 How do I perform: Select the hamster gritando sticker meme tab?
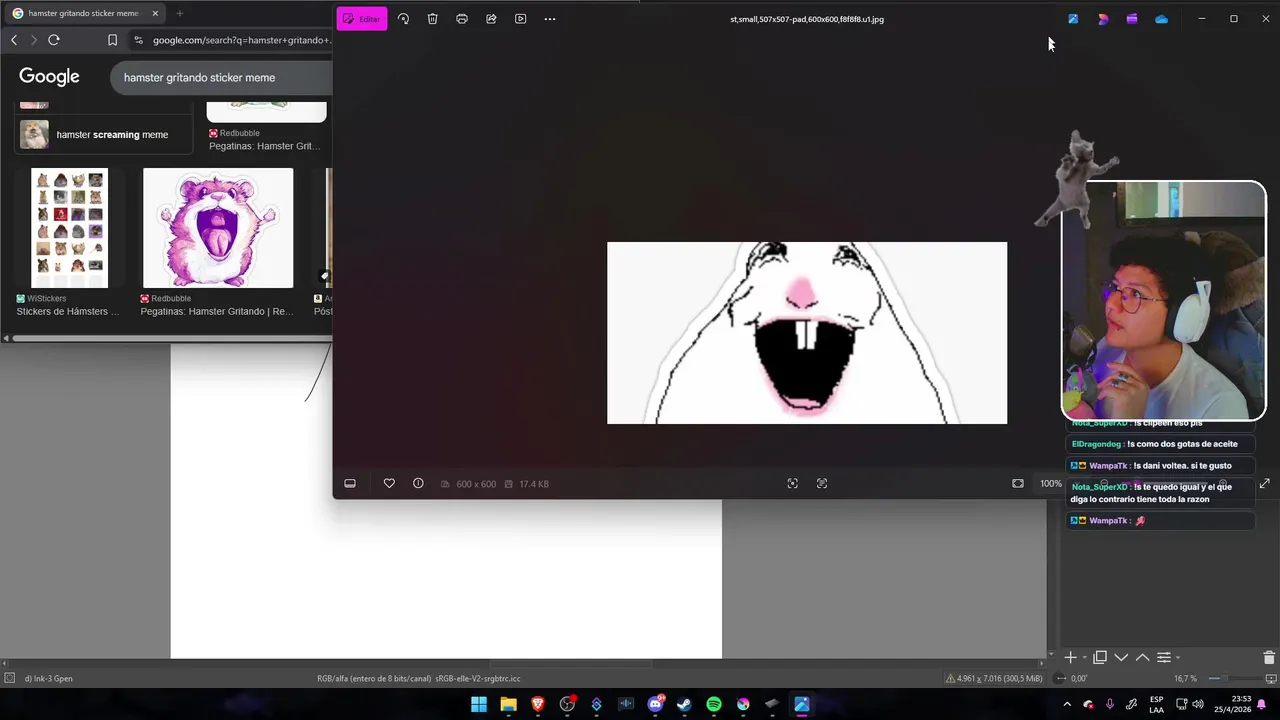coord(83,14)
